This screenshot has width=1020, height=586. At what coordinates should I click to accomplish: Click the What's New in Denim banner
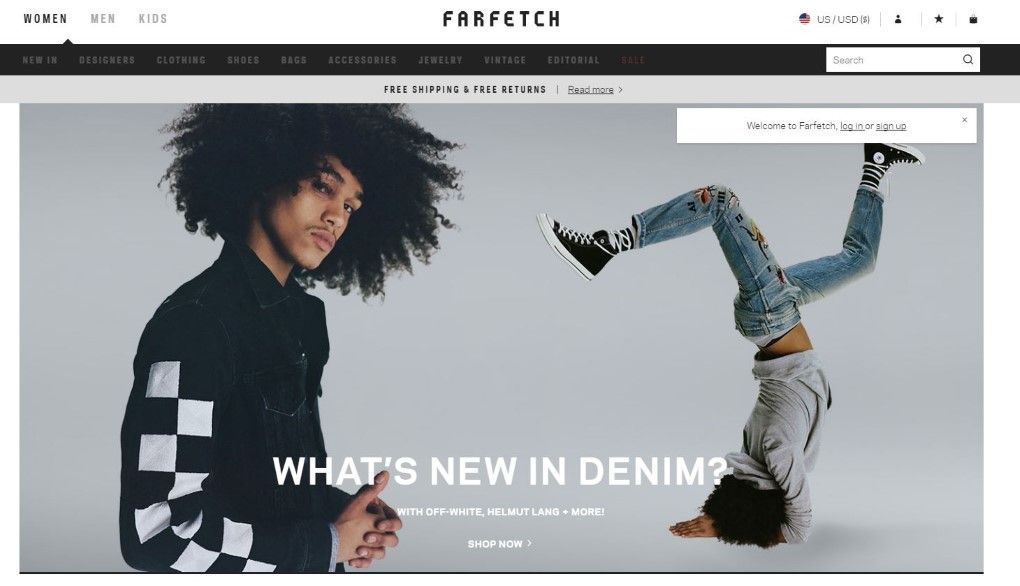(x=501, y=338)
